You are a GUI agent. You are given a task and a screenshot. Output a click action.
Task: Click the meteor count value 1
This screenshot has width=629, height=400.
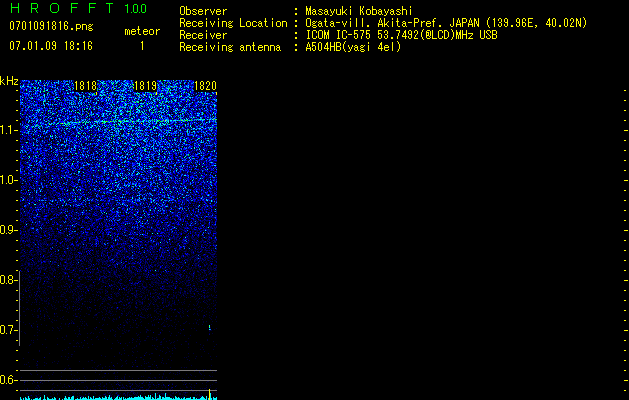[142, 46]
